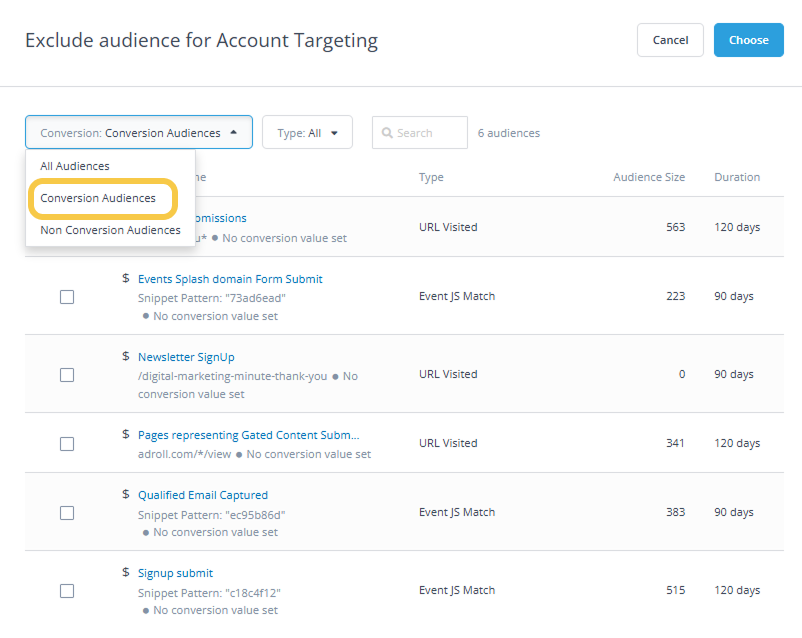Open the Pages representing Gated Content link
Screen dimensions: 802x638
pos(249,435)
